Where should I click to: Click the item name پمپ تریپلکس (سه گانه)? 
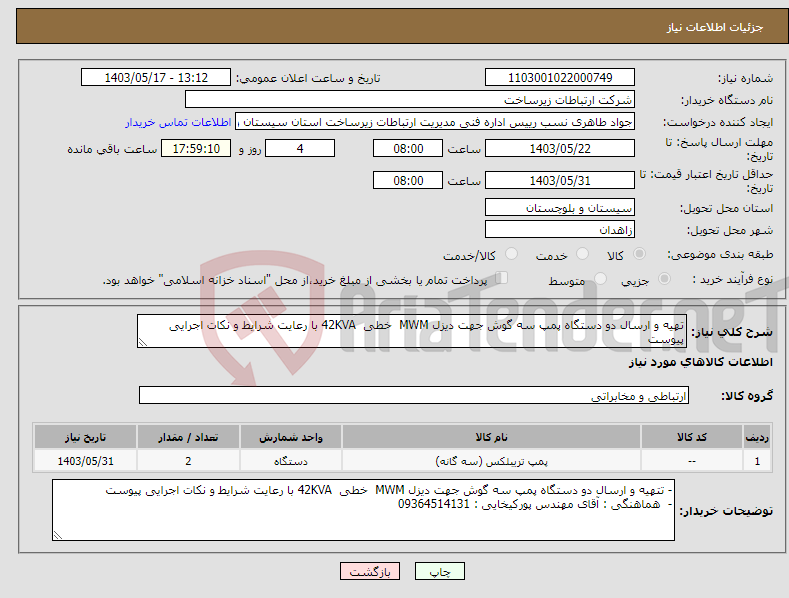click(491, 461)
